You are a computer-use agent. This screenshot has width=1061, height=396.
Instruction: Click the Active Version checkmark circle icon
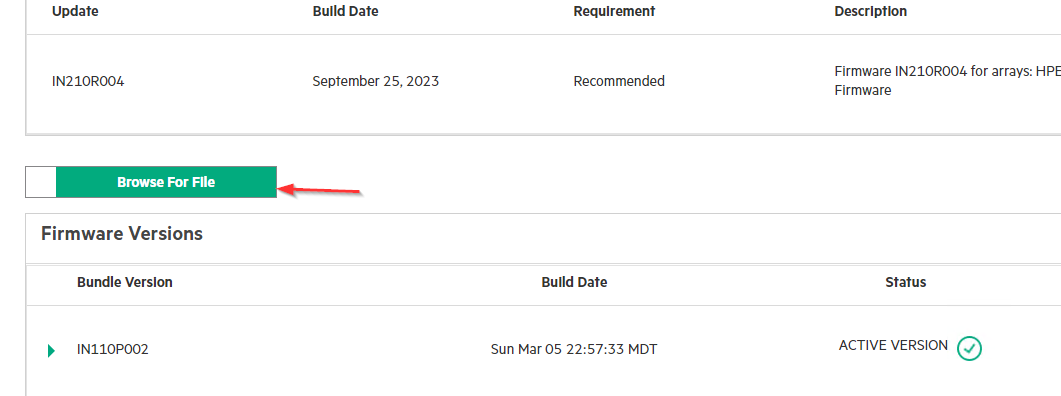coord(969,349)
